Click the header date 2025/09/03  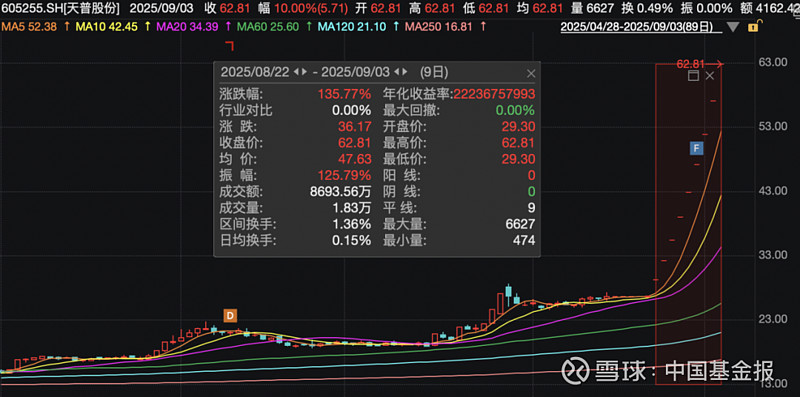coord(161,8)
